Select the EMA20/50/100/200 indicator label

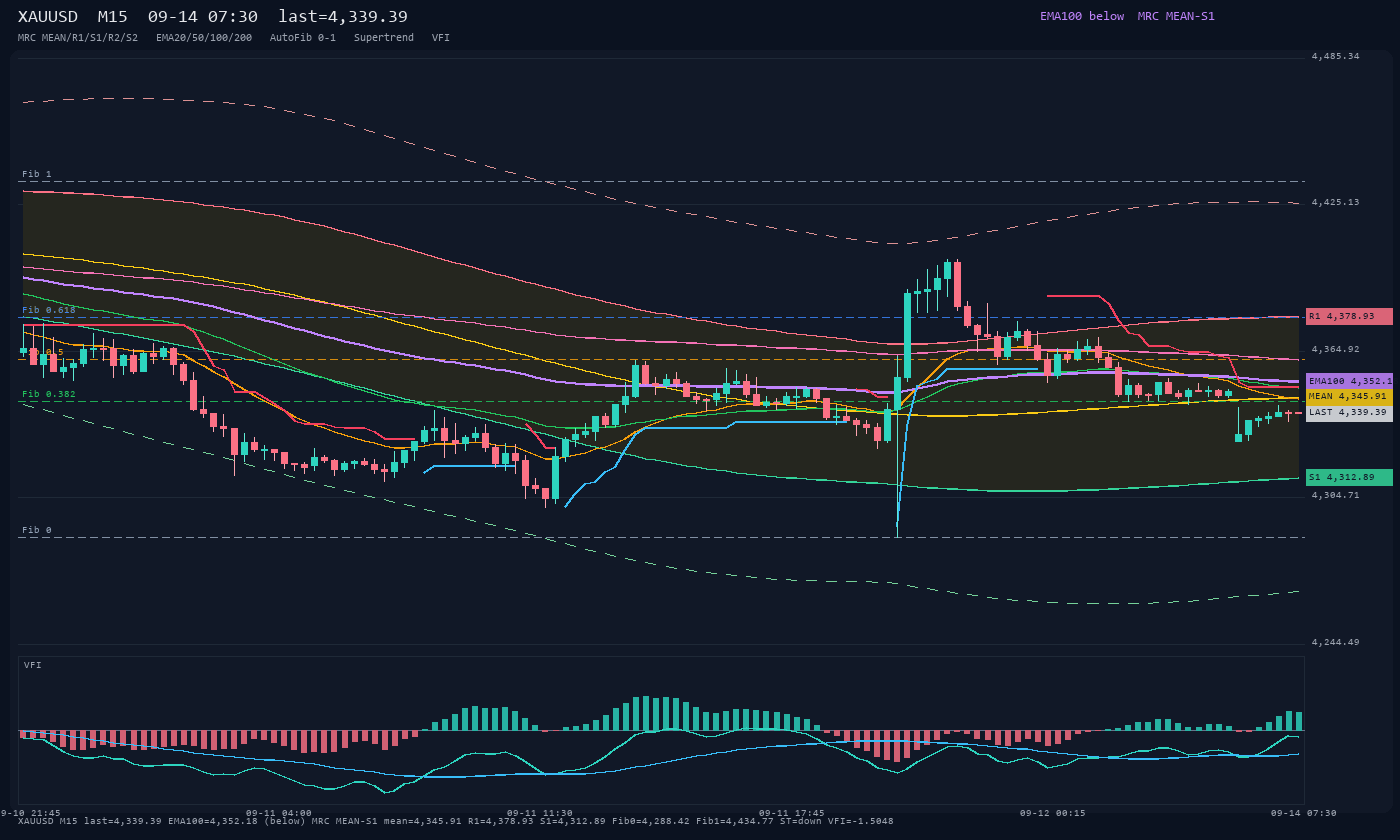tap(204, 37)
